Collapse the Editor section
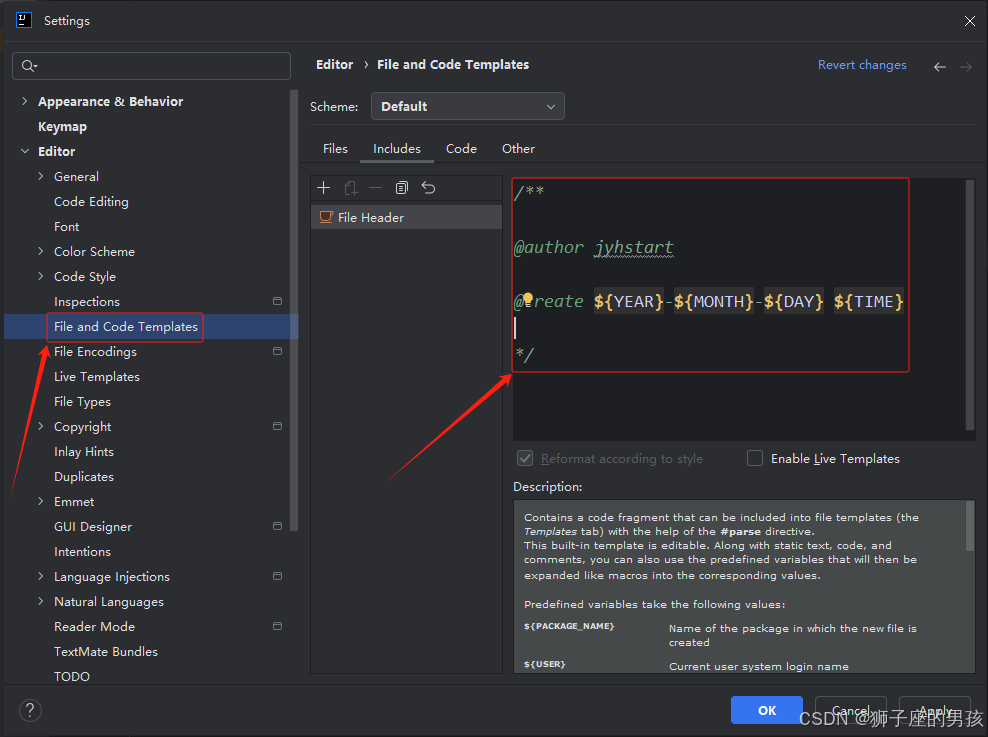The image size is (988, 737). (x=25, y=151)
